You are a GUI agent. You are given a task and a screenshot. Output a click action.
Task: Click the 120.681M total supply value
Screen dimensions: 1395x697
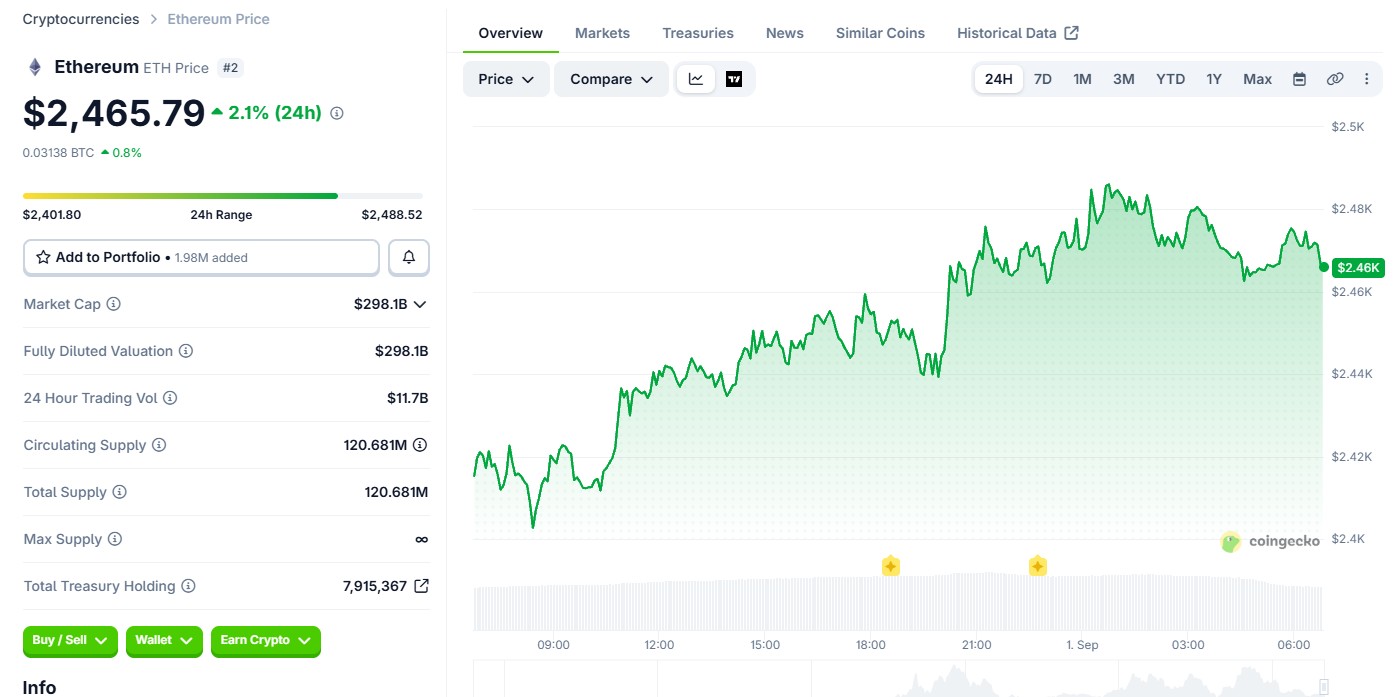[396, 492]
